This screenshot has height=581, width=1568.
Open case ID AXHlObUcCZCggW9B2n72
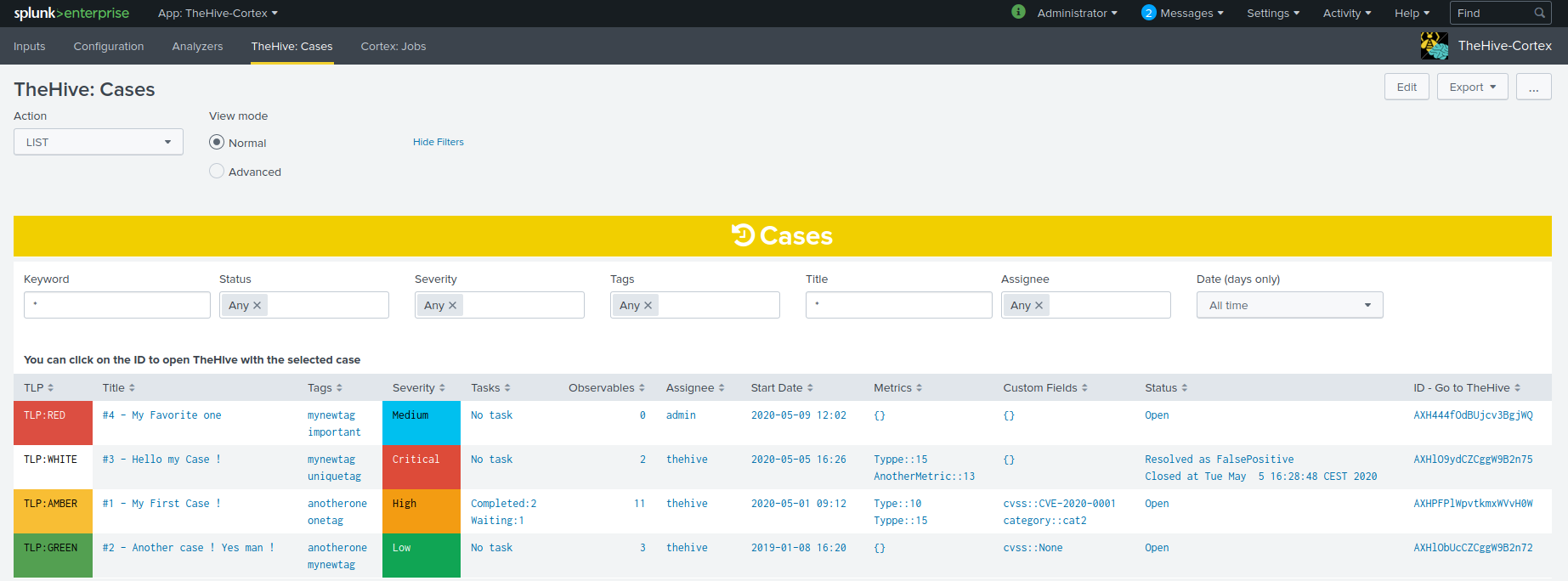(x=1473, y=548)
